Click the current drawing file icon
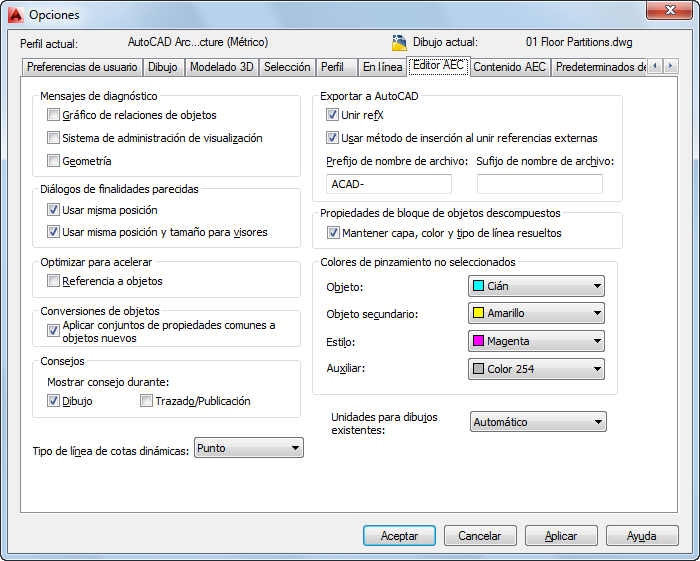This screenshot has height=561, width=700. [x=399, y=42]
